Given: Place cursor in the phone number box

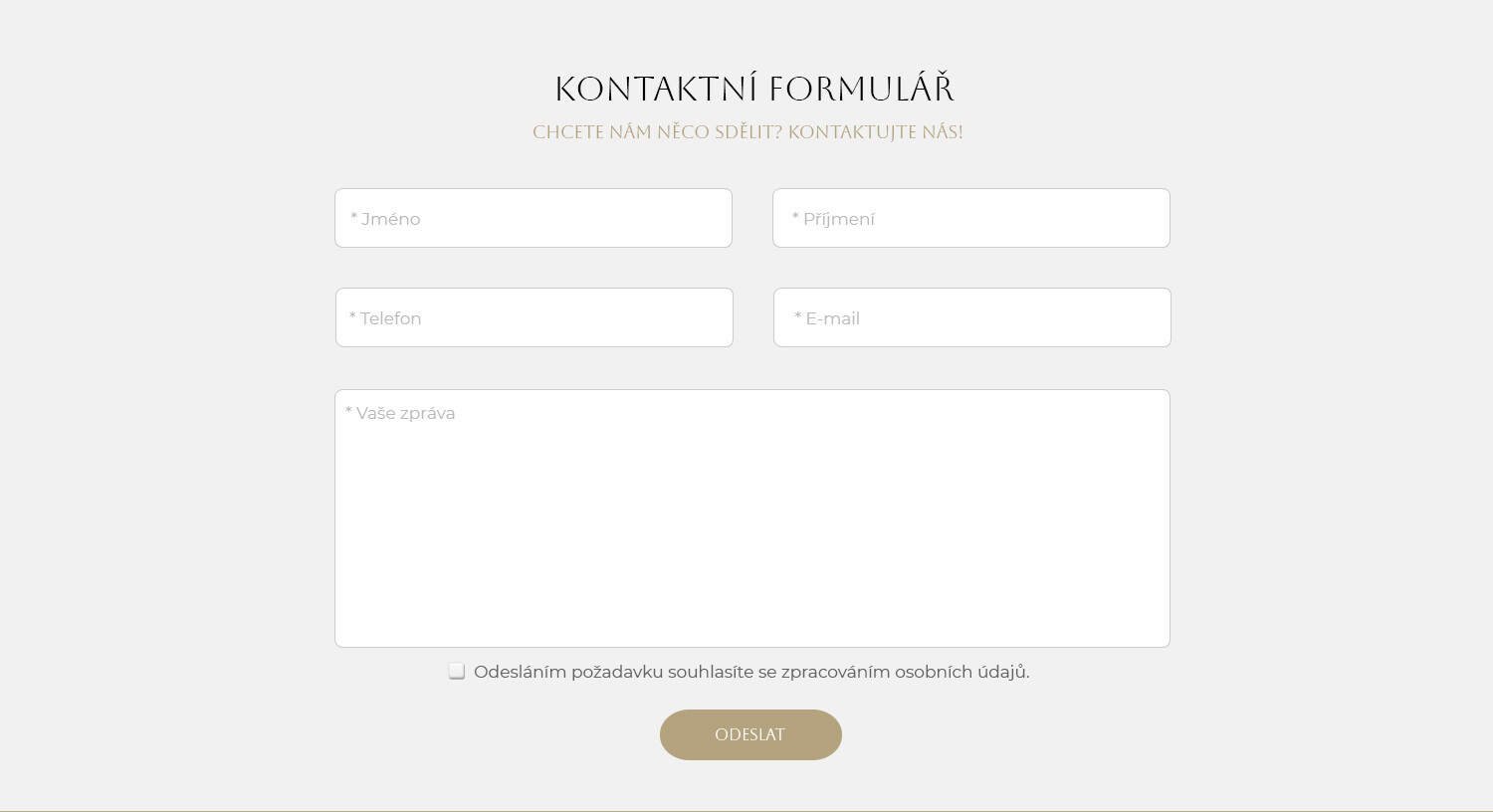Looking at the screenshot, I should pyautogui.click(x=533, y=317).
